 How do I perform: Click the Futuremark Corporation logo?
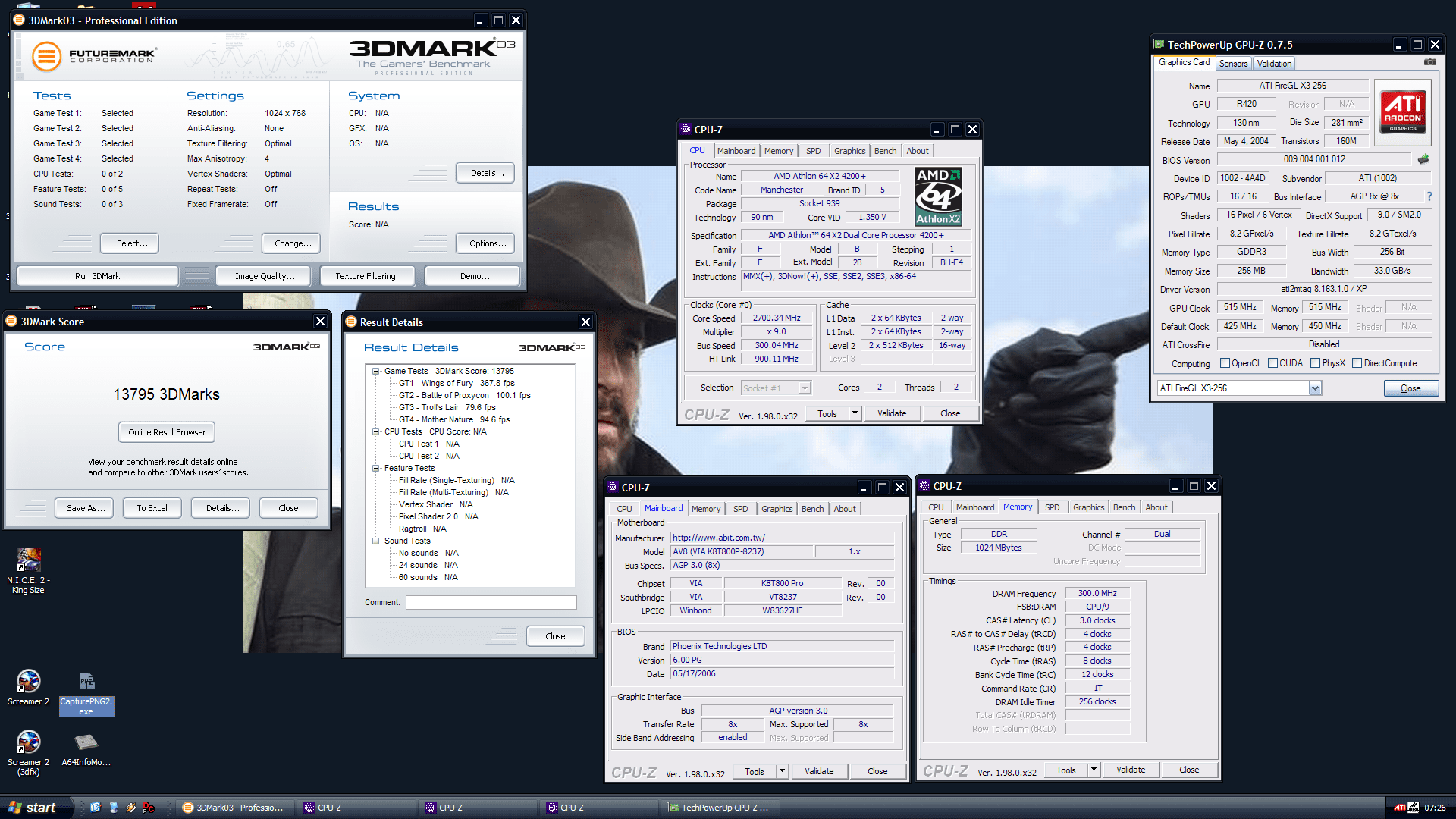click(94, 56)
